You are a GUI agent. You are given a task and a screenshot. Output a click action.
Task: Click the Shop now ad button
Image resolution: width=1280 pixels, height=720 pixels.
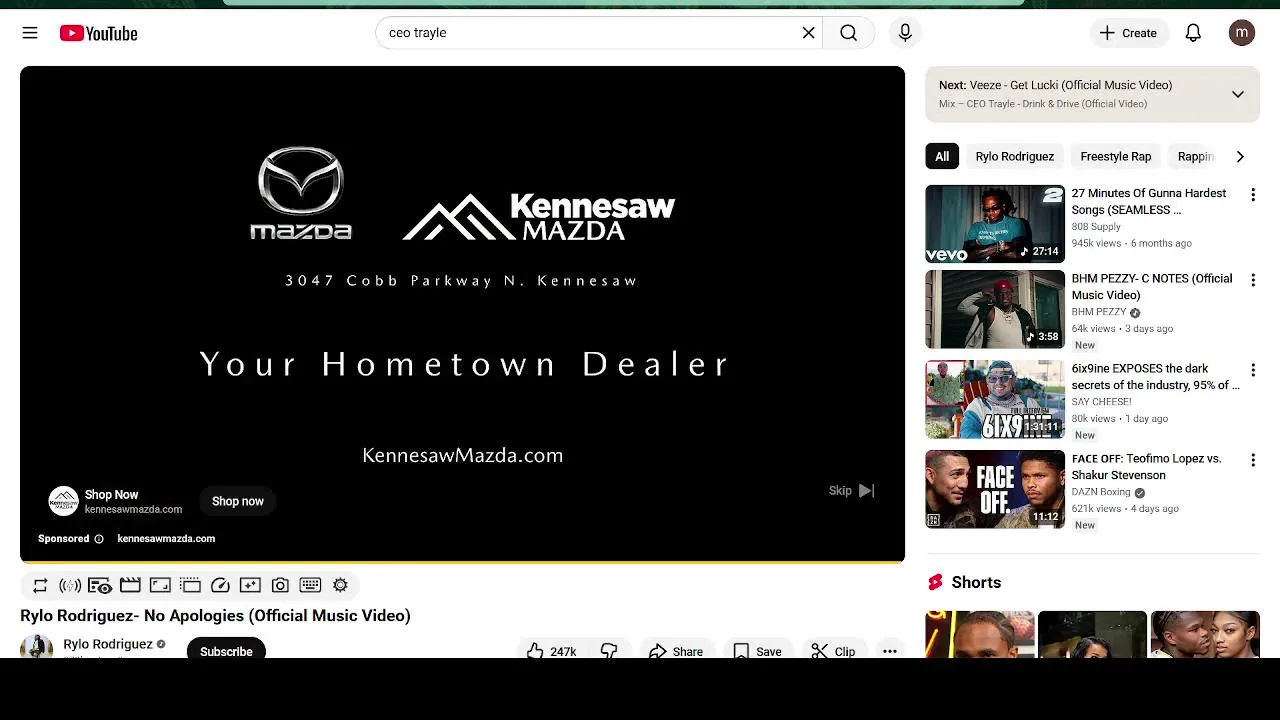(238, 501)
